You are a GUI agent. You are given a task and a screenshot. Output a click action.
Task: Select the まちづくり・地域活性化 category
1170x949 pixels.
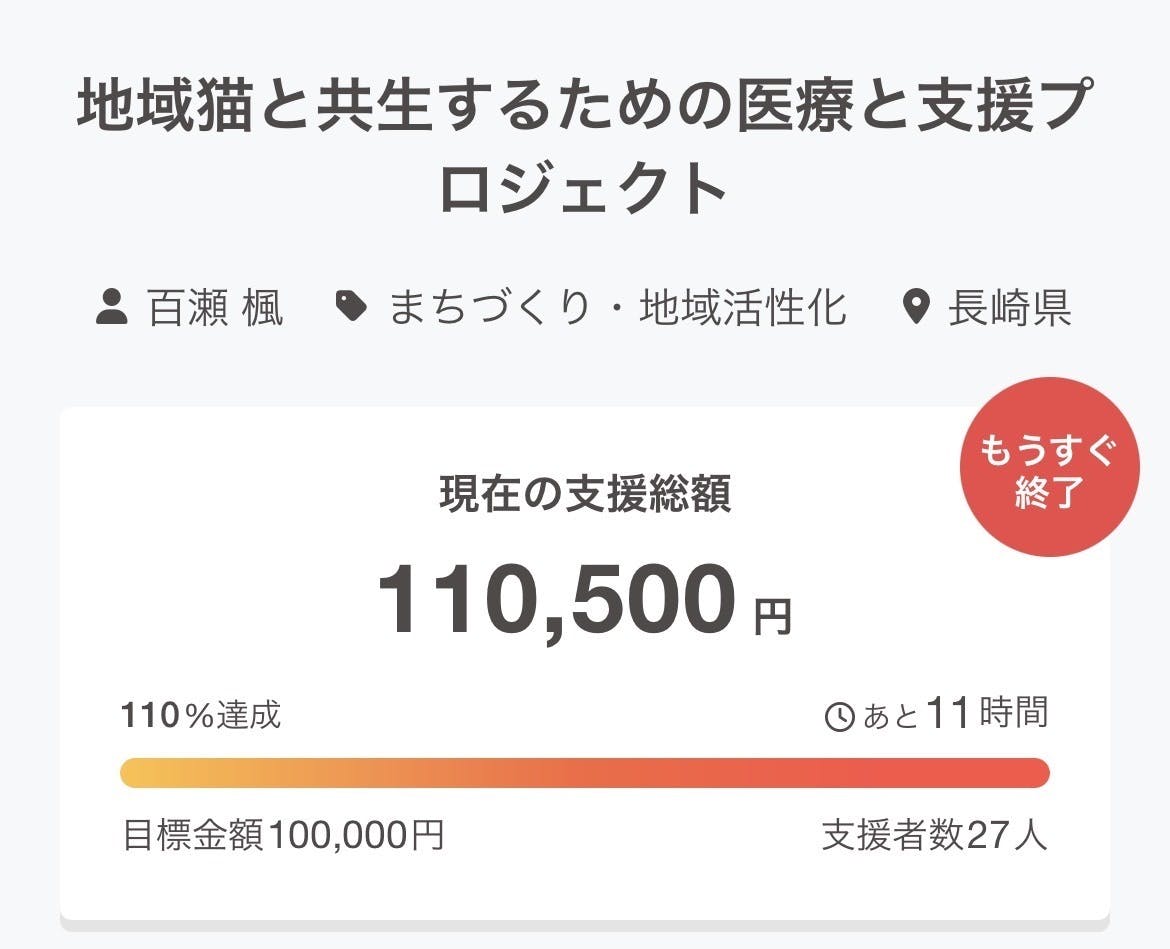pyautogui.click(x=617, y=307)
